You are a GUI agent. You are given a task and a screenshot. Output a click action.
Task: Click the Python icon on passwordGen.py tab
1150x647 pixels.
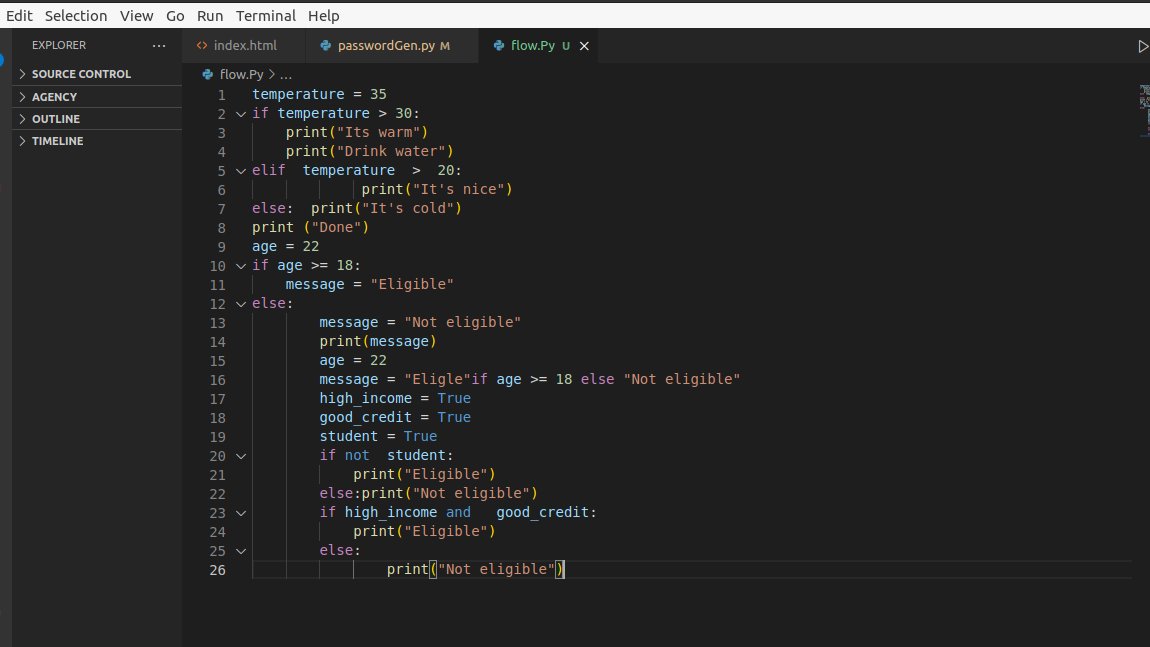pos(326,45)
